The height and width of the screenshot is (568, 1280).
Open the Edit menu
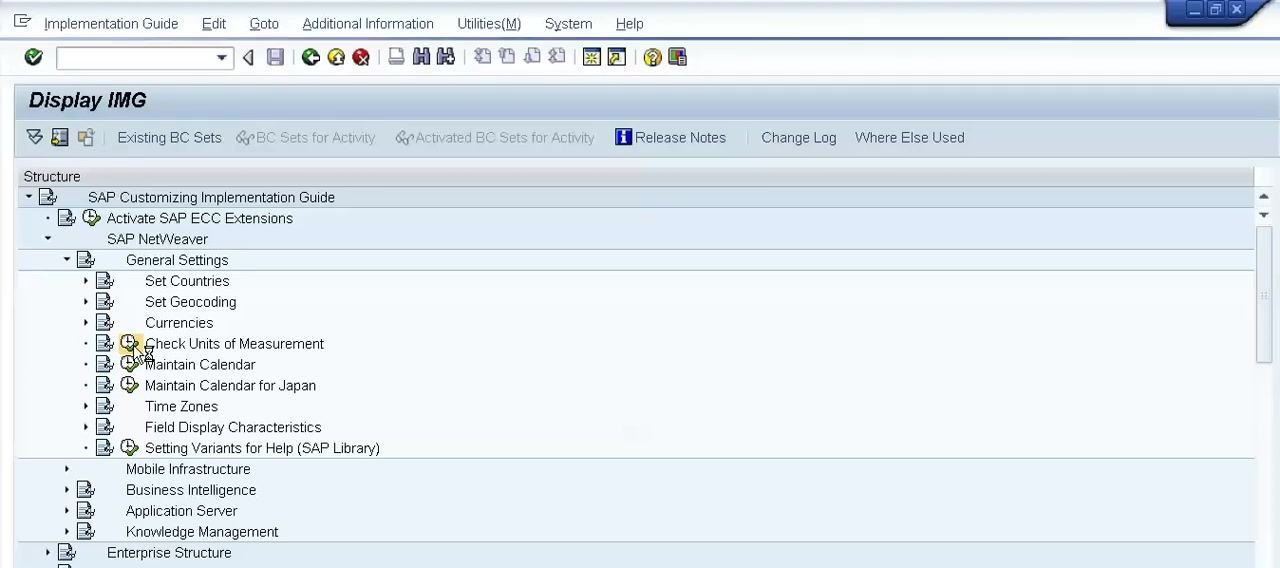(214, 23)
